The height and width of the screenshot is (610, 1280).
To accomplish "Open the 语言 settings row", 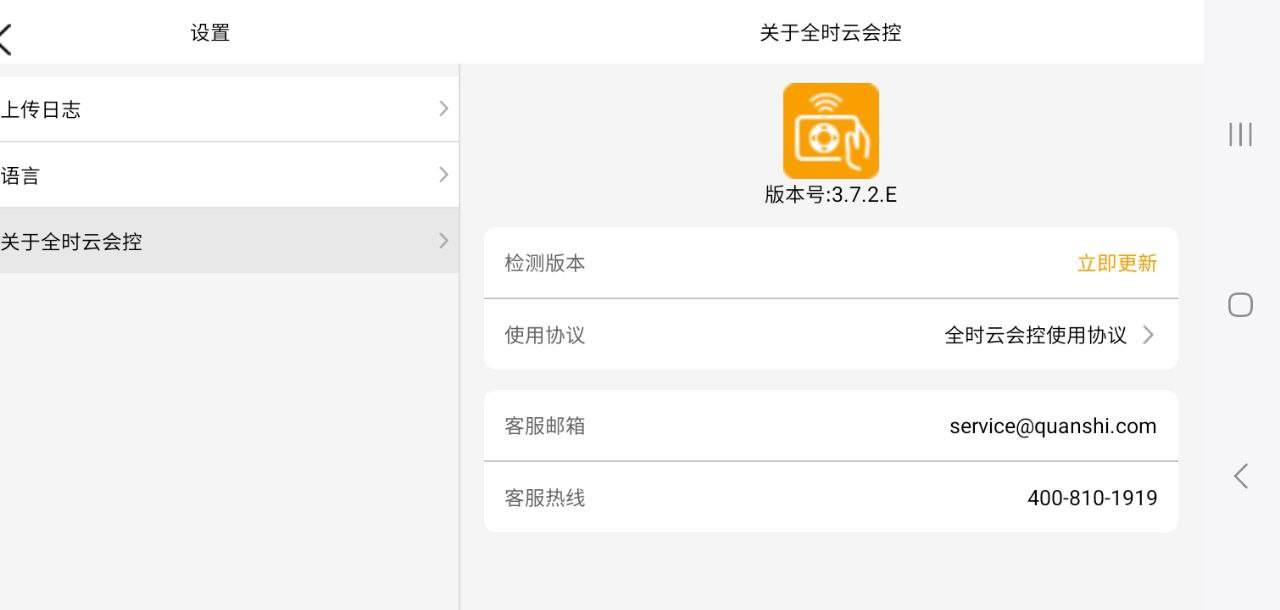I will click(229, 175).
